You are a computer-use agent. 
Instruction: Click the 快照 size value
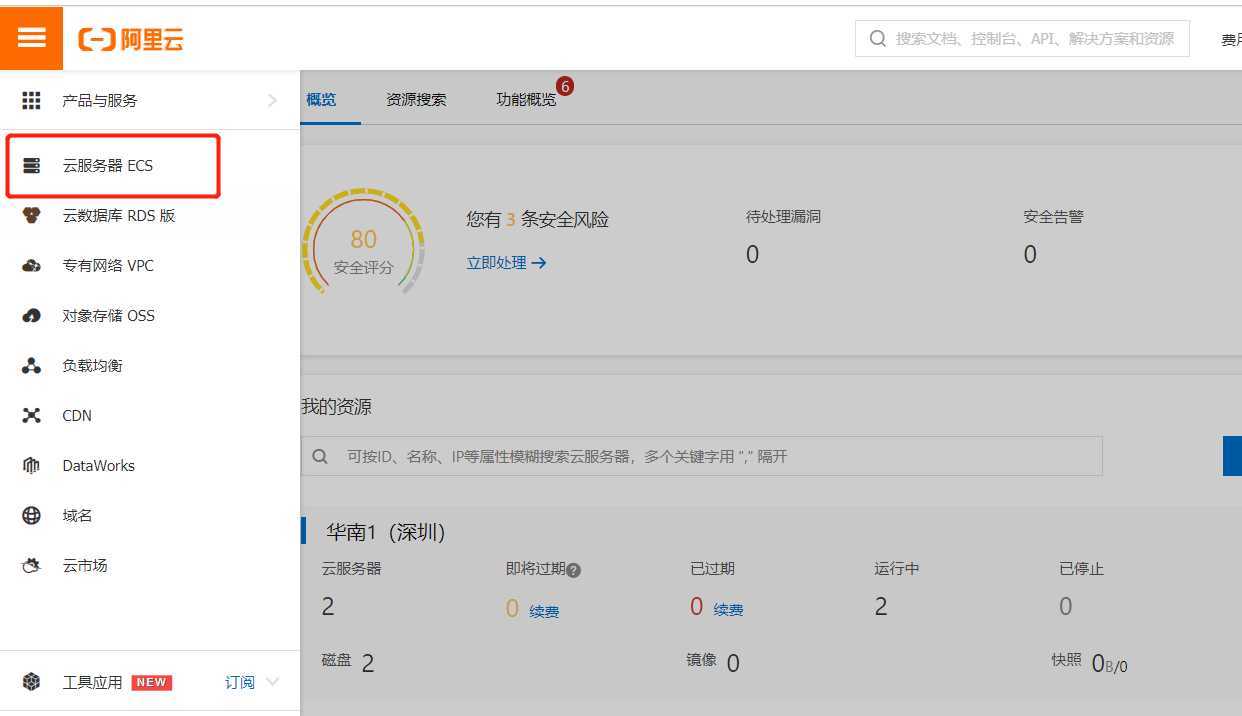[x=1109, y=664]
